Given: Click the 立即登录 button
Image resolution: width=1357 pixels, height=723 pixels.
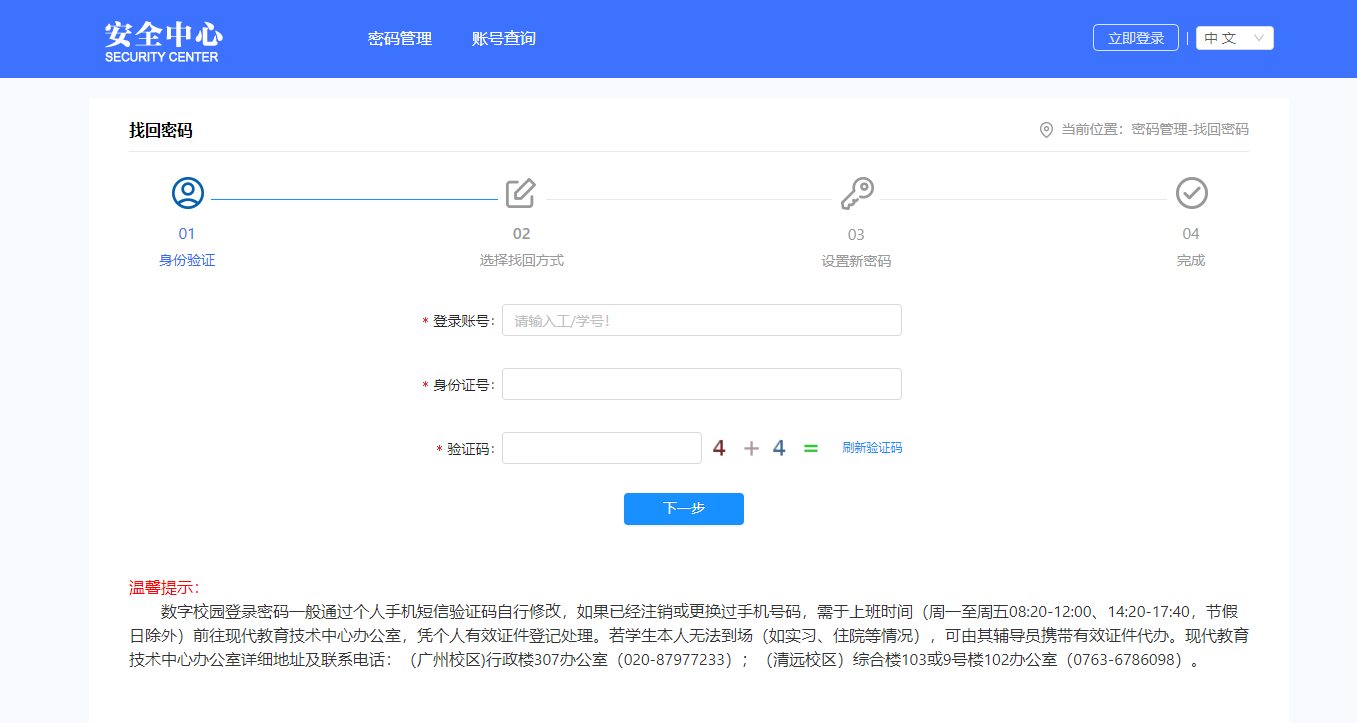Looking at the screenshot, I should 1135,38.
